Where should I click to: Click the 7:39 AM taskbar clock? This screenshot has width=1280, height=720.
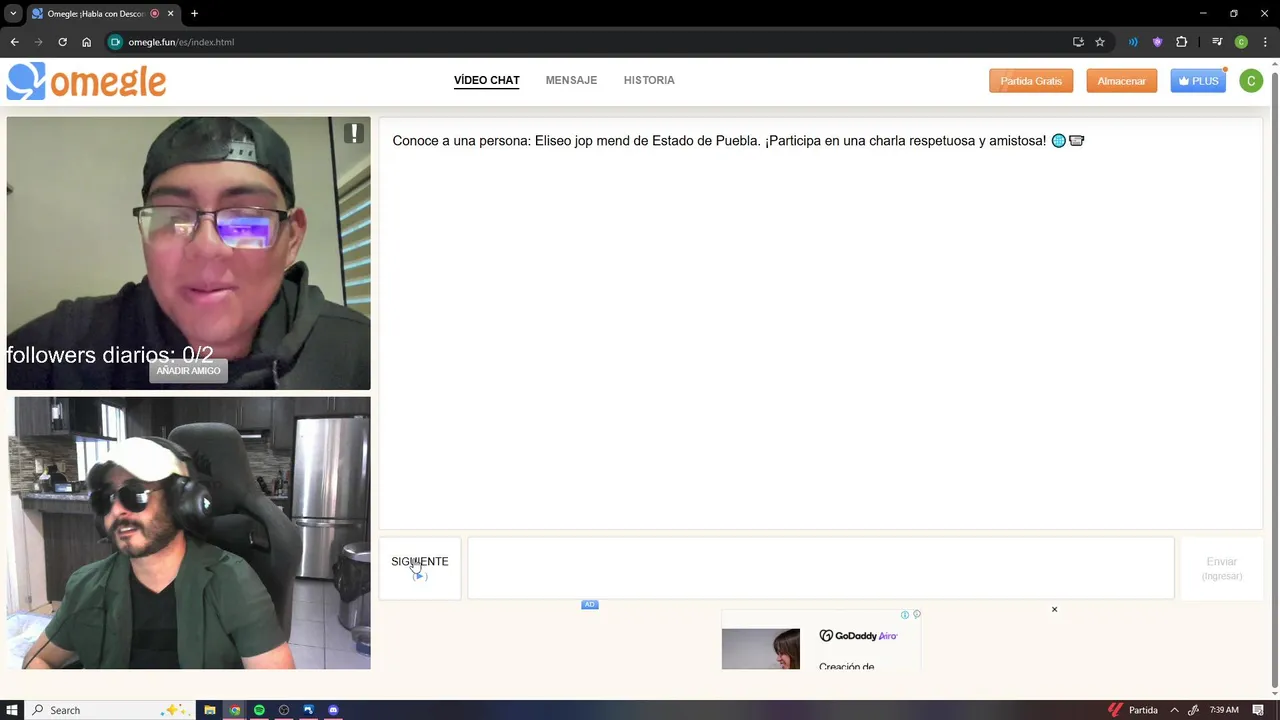pyautogui.click(x=1224, y=710)
